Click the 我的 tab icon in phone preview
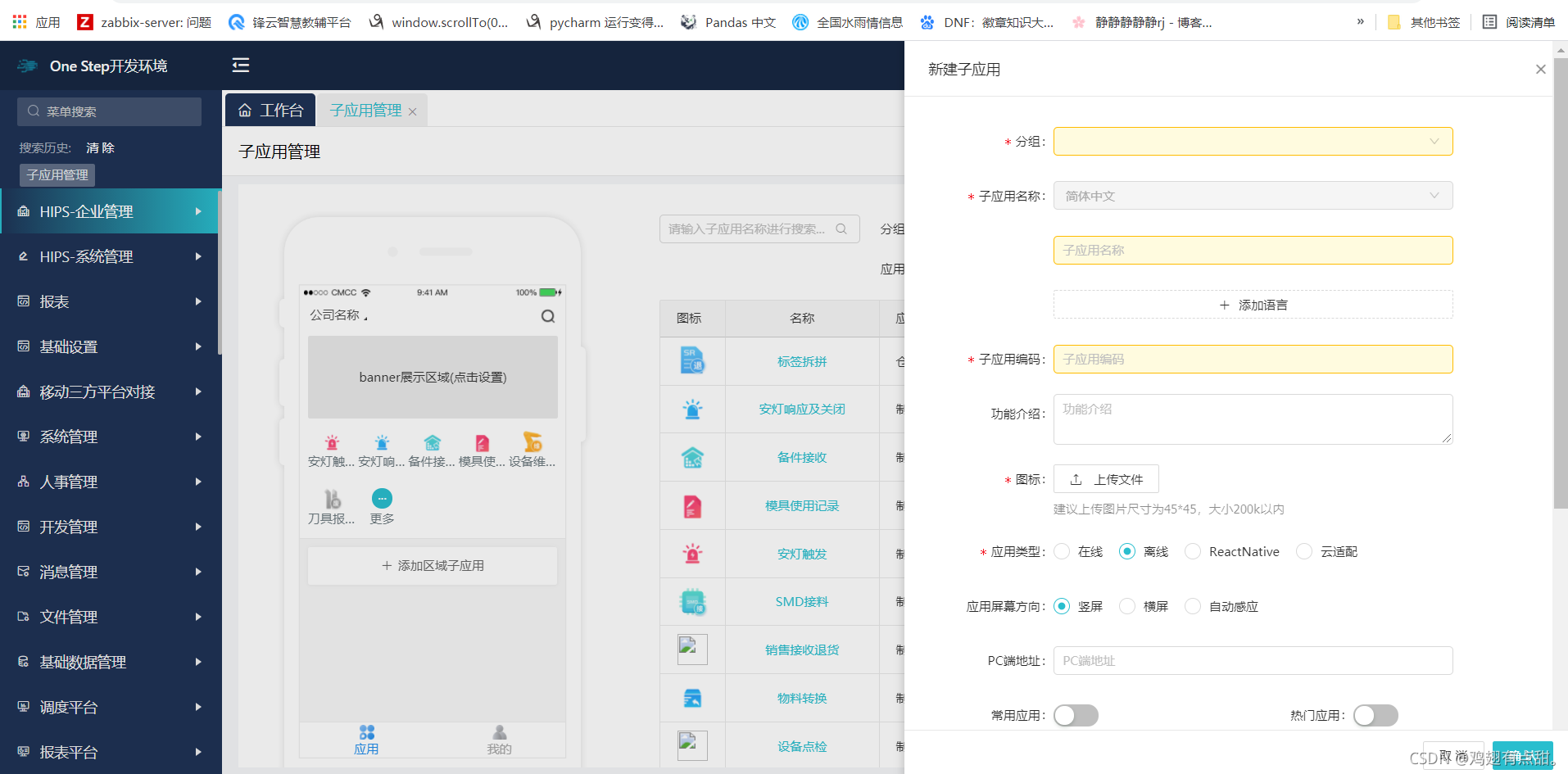Viewport: 1568px width, 774px height. point(499,732)
